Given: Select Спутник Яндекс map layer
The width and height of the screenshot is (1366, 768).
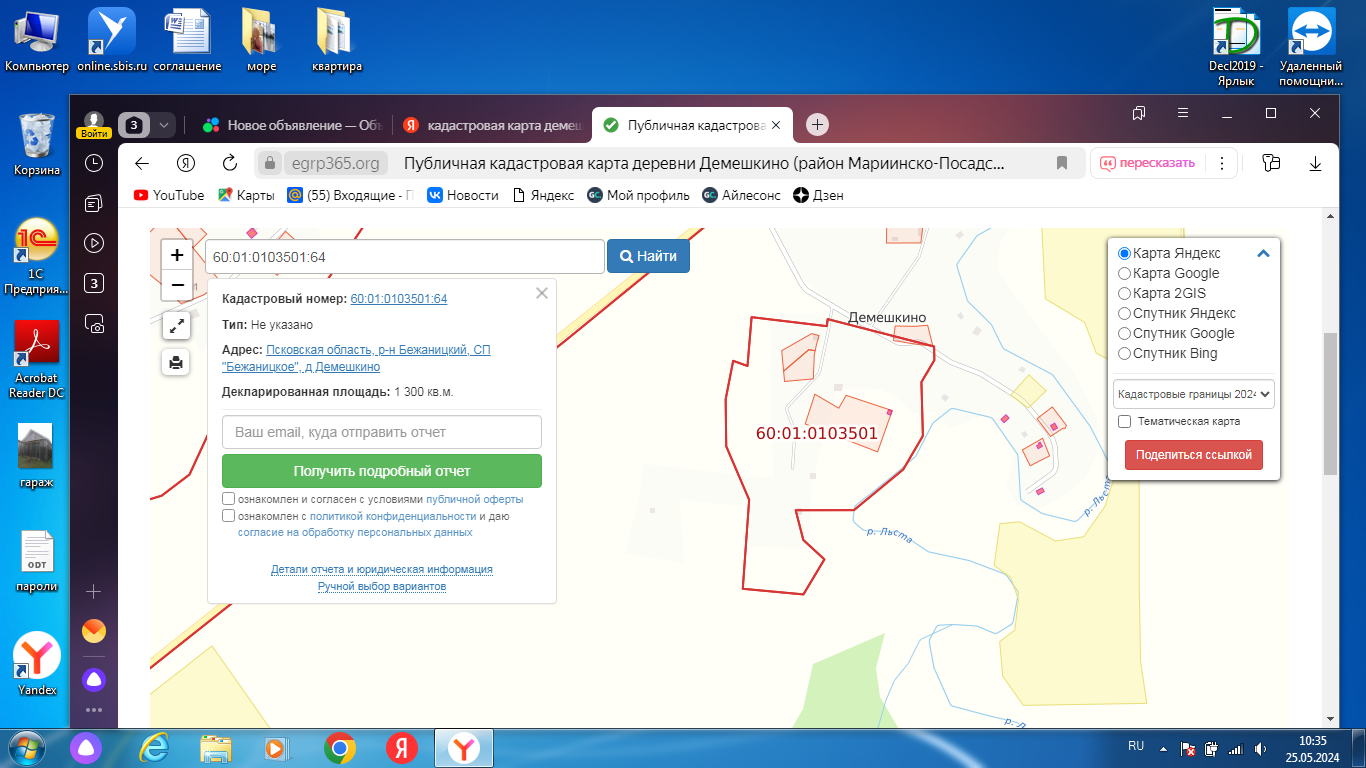Looking at the screenshot, I should tap(1124, 313).
